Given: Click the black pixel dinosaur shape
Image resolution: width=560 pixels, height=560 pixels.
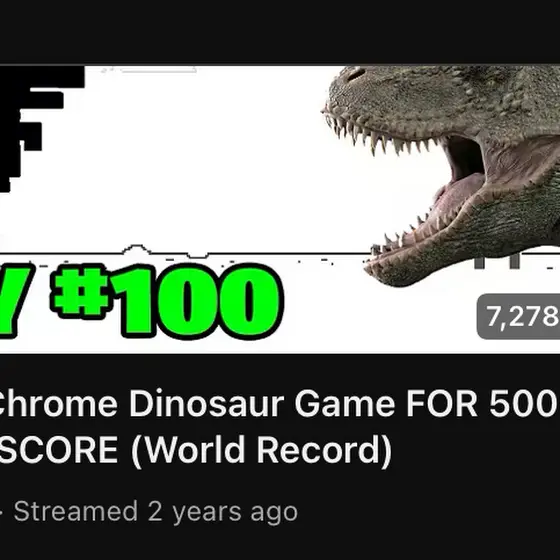Looking at the screenshot, I should pos(42,129).
